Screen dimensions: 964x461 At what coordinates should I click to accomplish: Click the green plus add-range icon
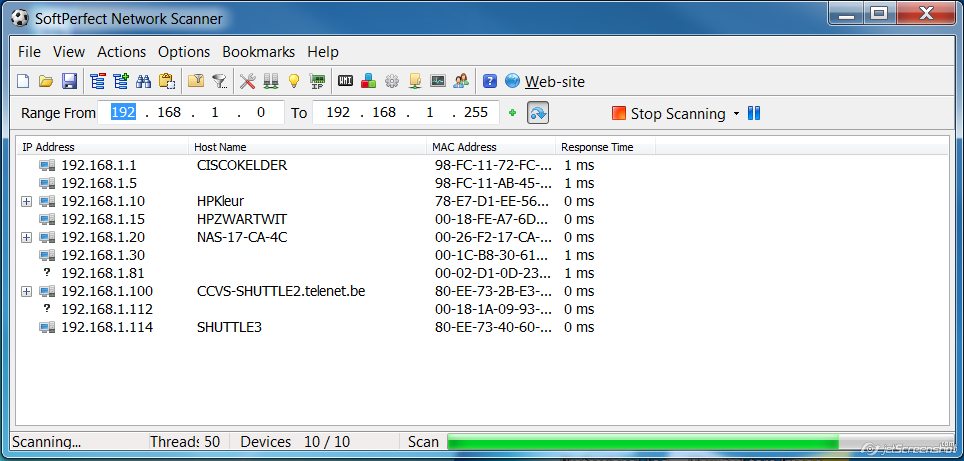click(513, 113)
